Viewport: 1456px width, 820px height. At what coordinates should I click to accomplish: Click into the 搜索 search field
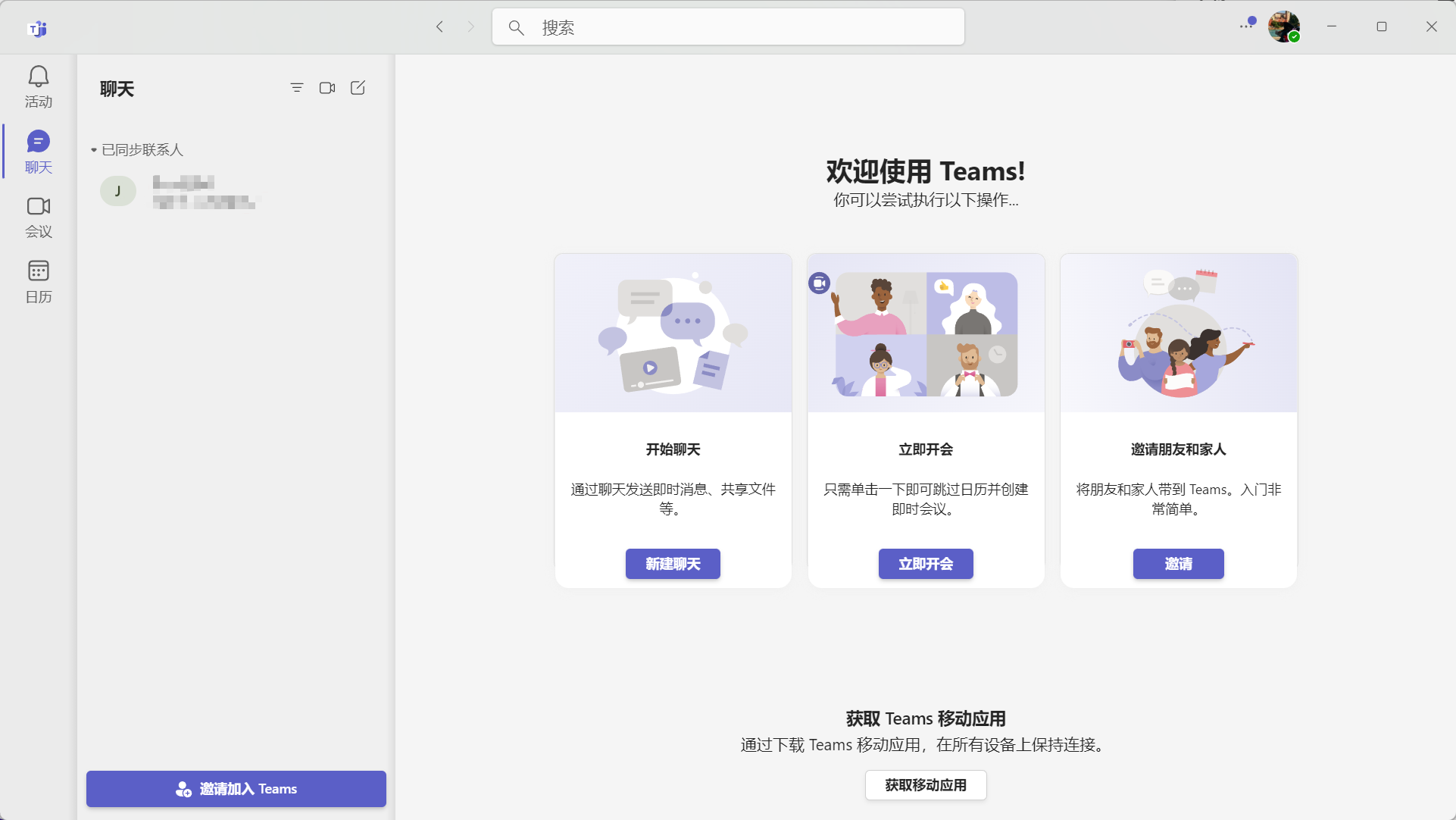tap(728, 27)
